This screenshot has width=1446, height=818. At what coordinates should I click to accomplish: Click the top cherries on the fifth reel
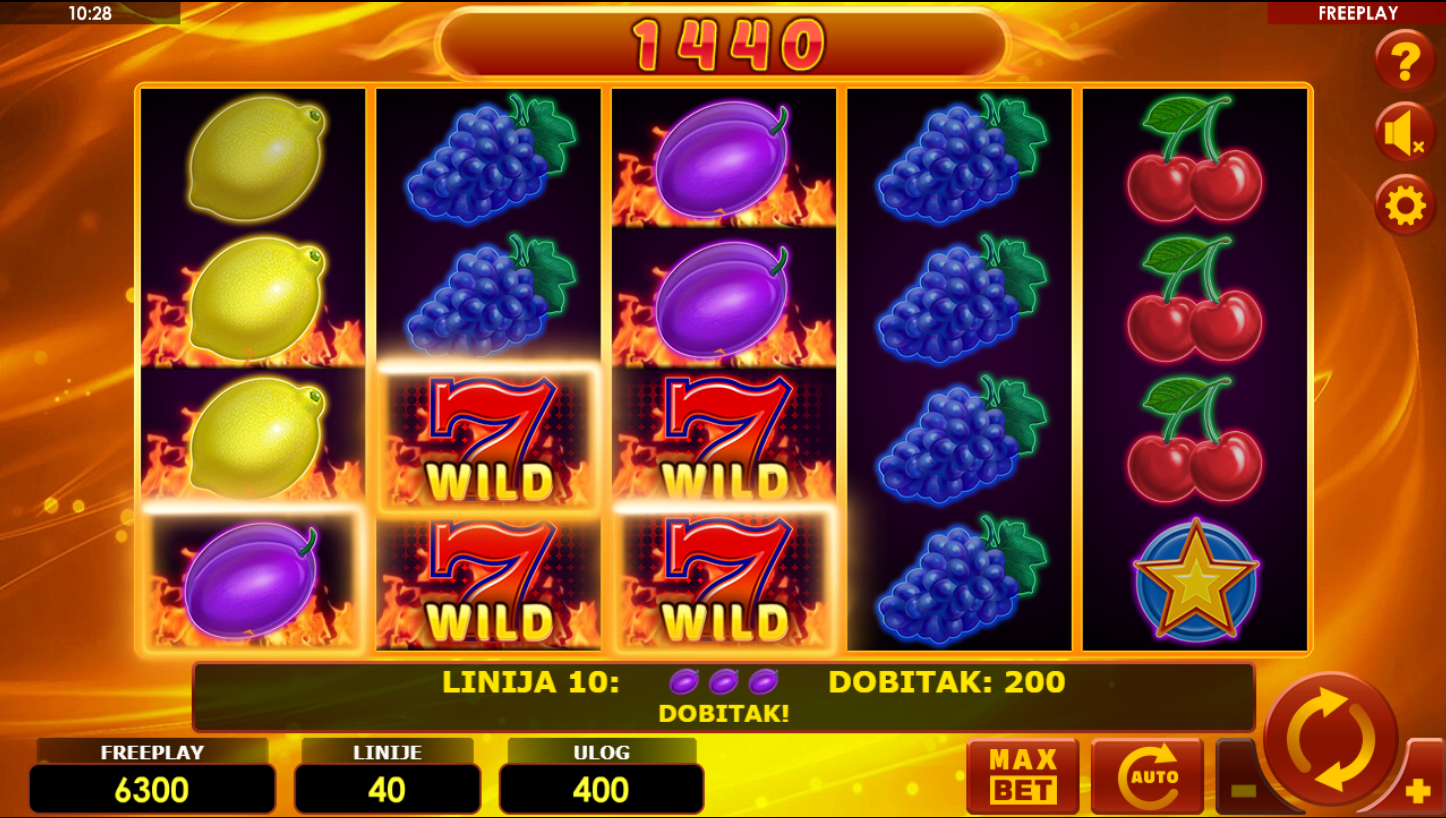[1195, 158]
